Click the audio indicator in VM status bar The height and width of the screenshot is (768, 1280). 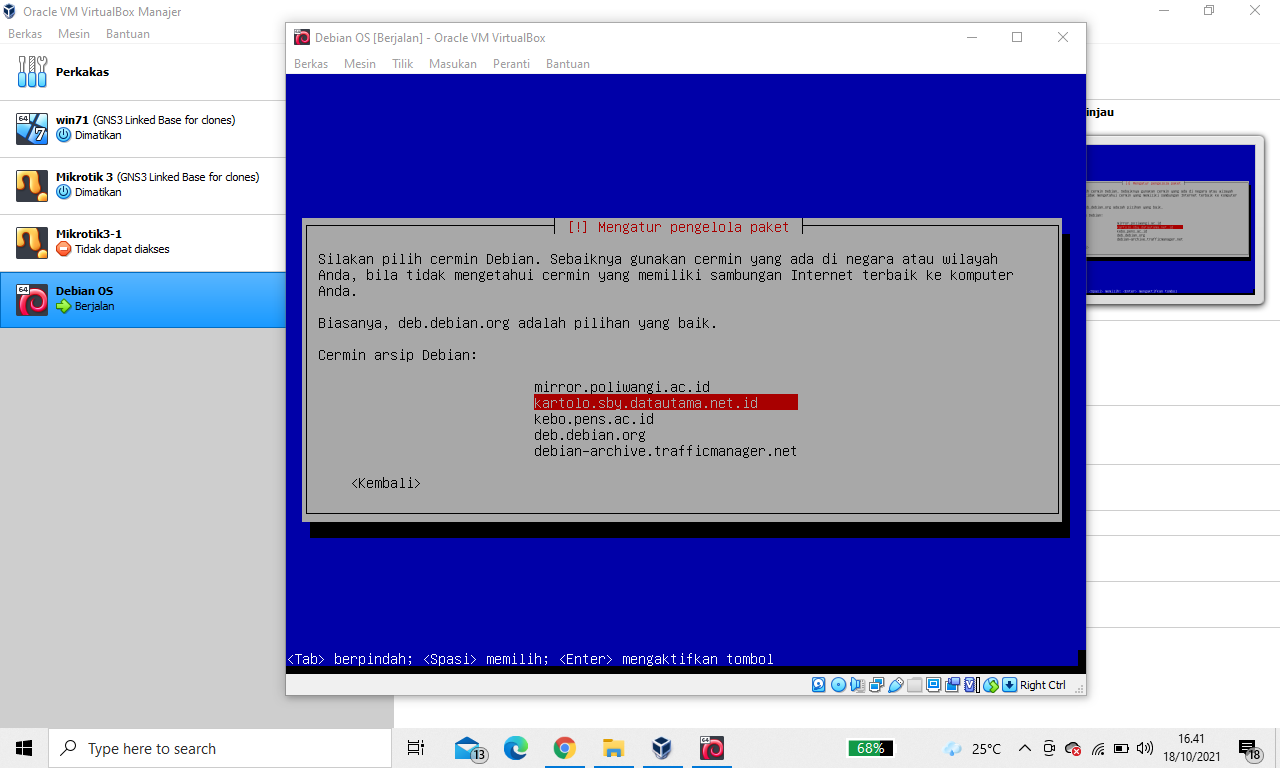pyautogui.click(x=858, y=685)
